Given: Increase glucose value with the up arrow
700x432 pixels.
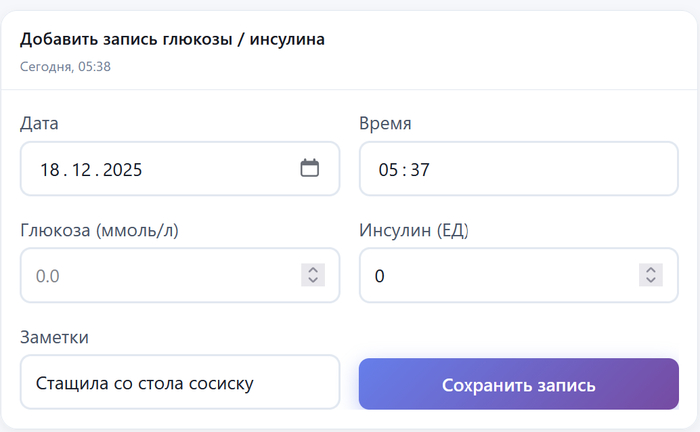Looking at the screenshot, I should pos(313,269).
